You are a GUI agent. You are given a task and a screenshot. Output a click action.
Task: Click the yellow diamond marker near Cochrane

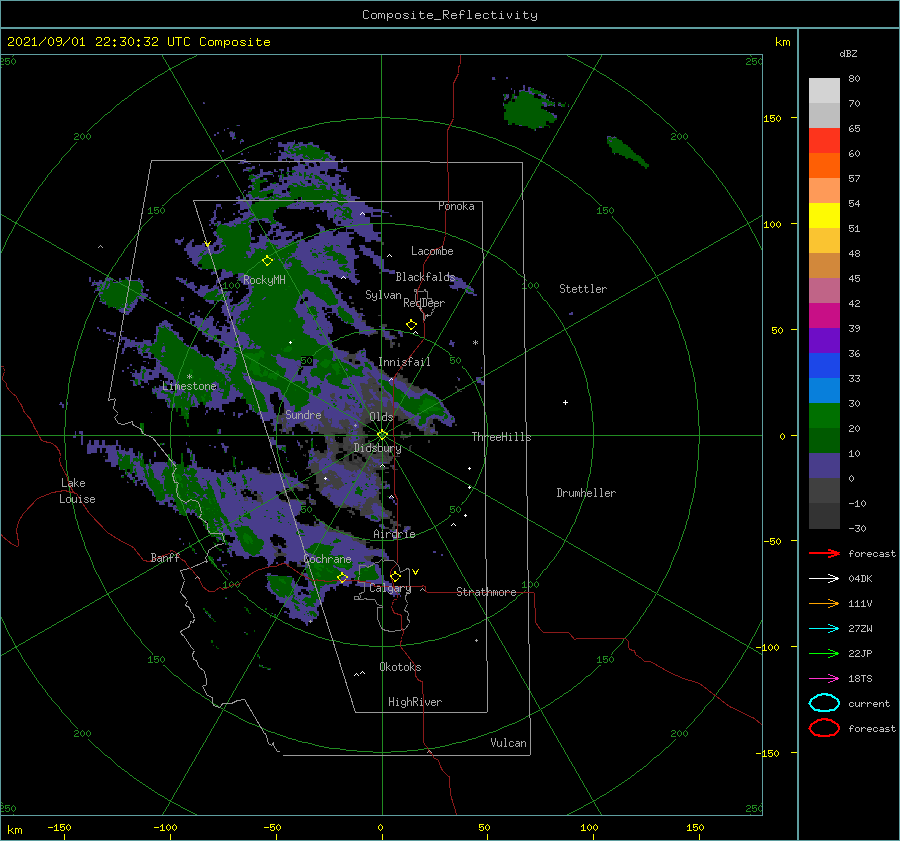pos(342,577)
